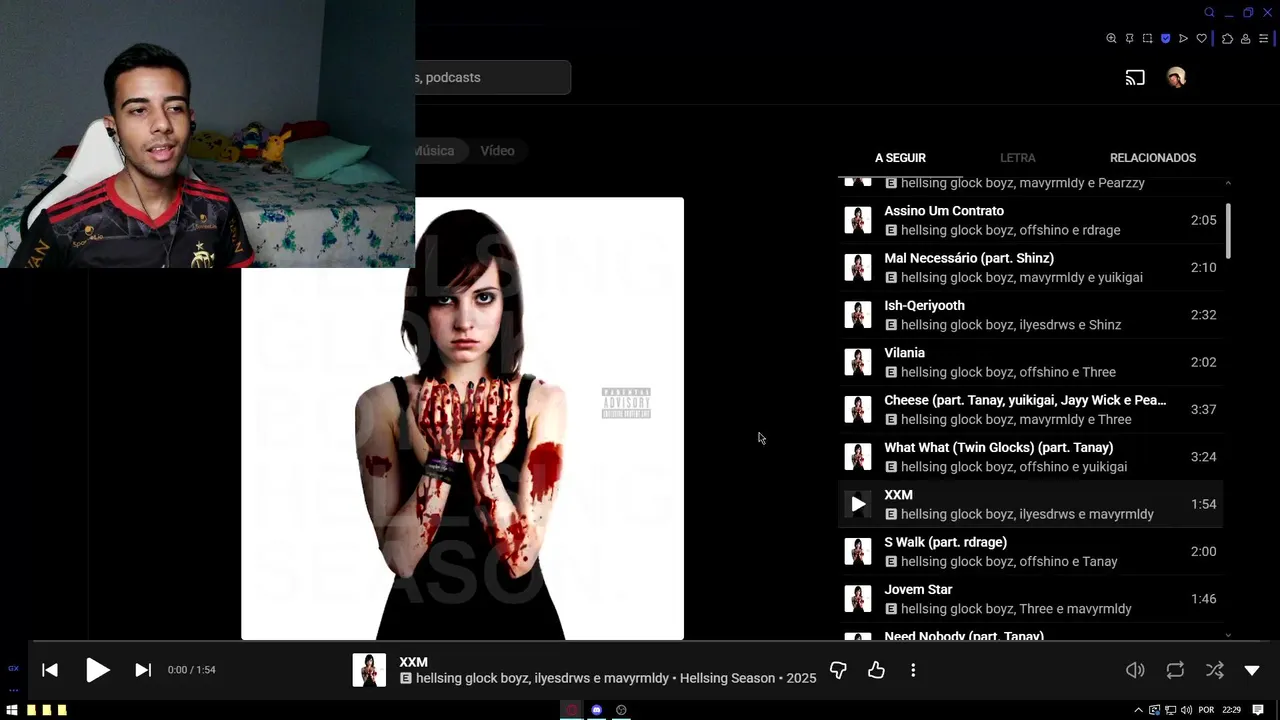Open Opera GX from the taskbar
This screenshot has width=1280, height=720.
click(572, 710)
